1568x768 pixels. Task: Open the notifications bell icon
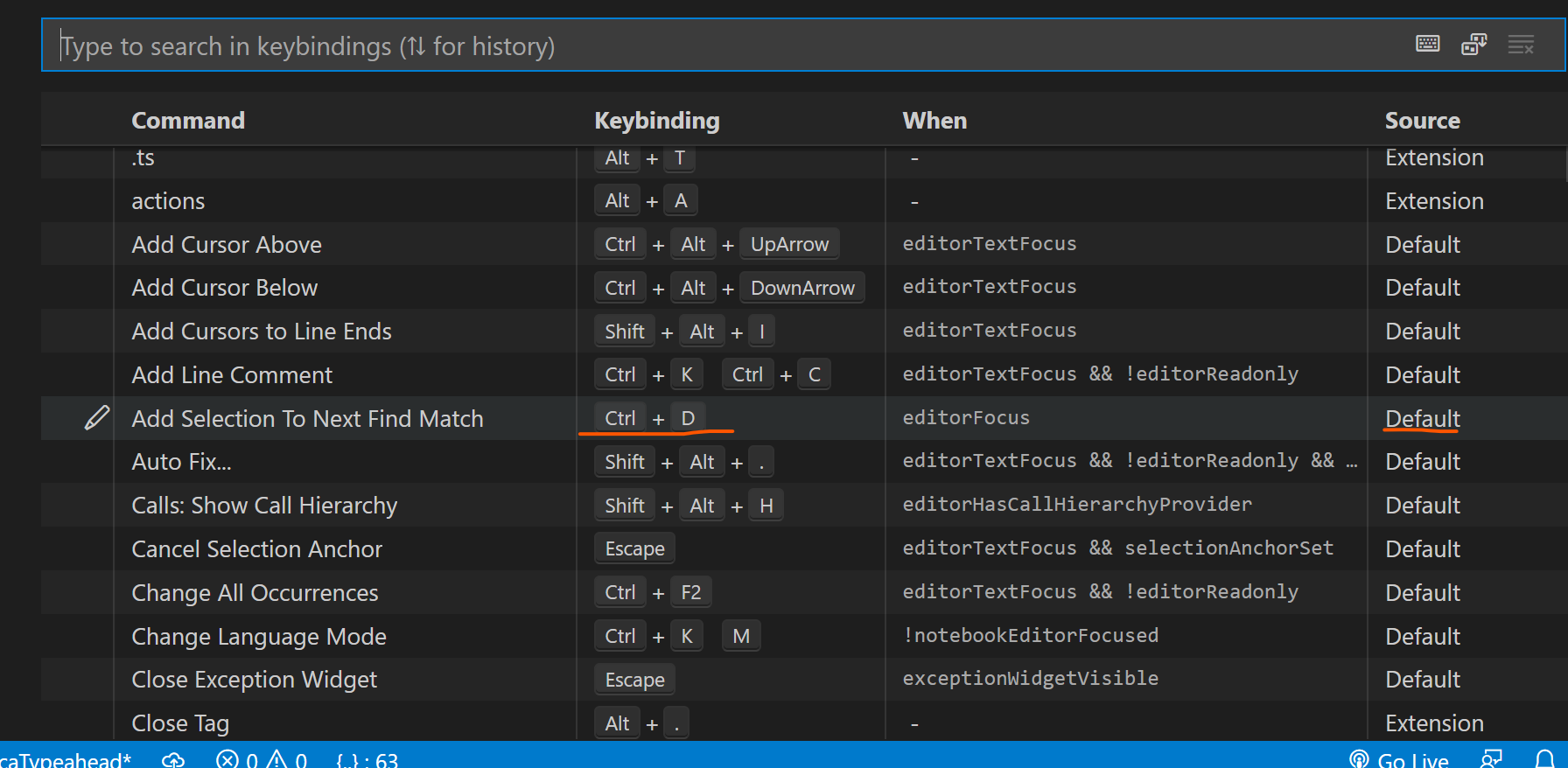[x=1545, y=759]
